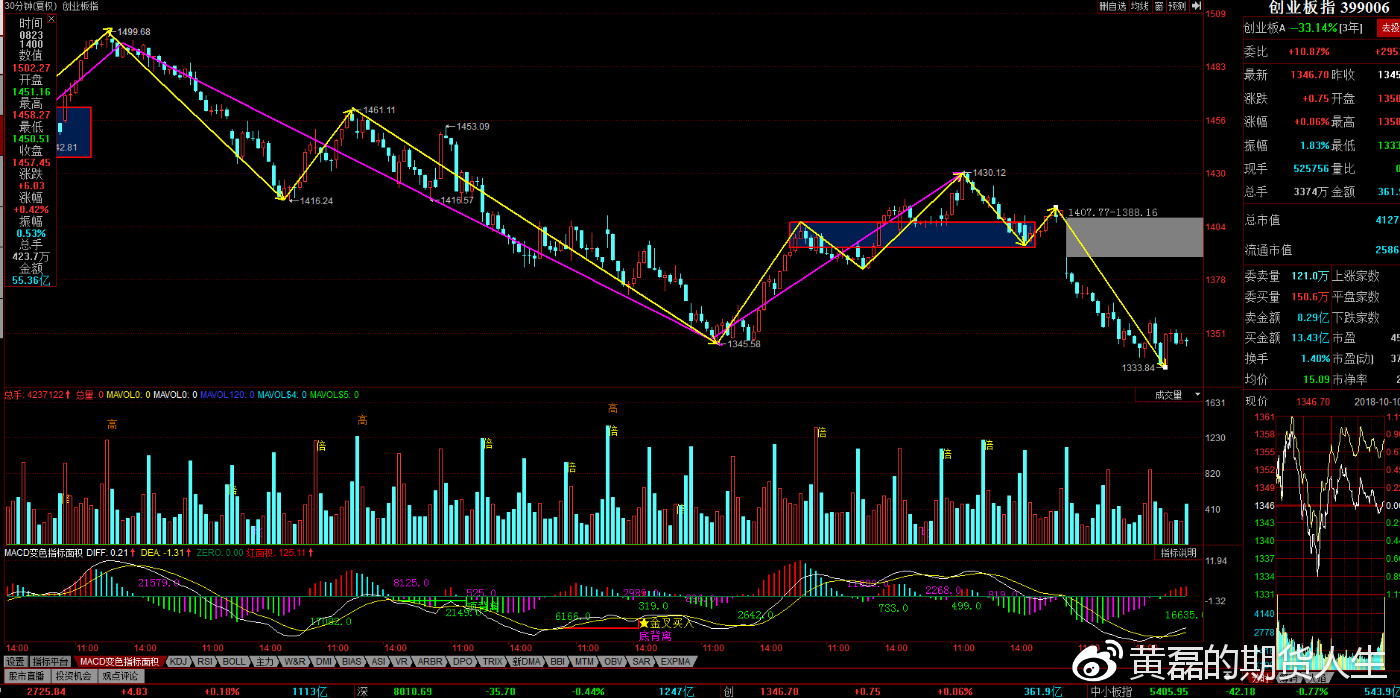Open the 股市直播 tab
Screen dimensions: 1400x698
point(26,676)
